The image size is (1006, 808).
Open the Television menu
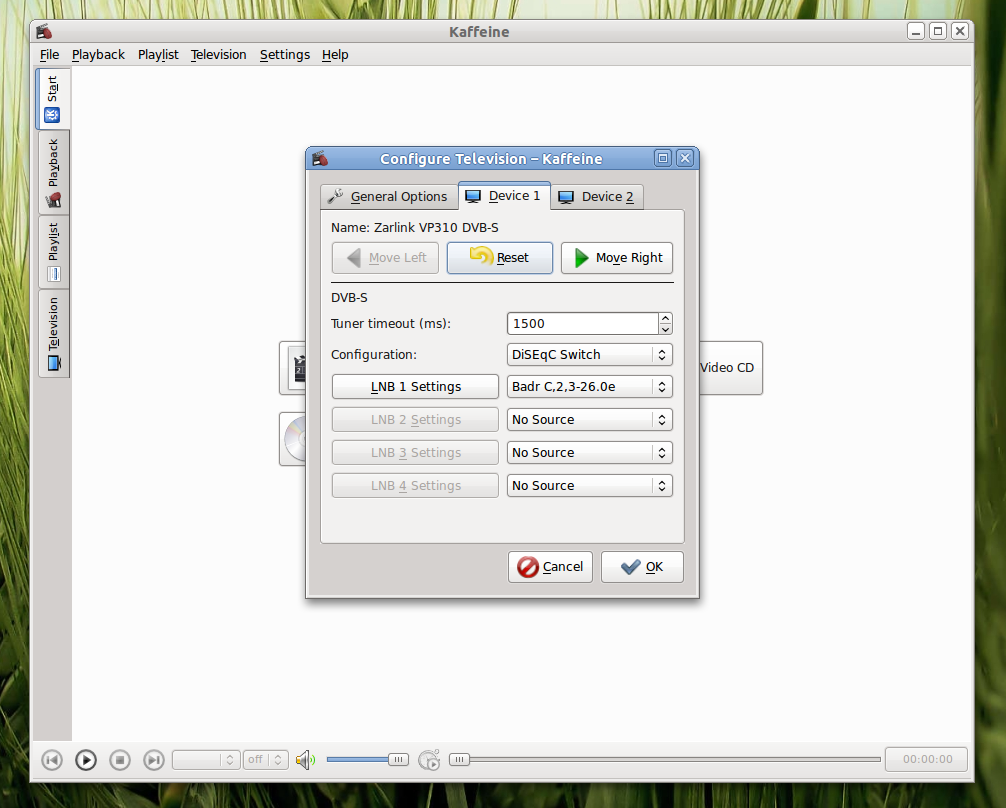[218, 55]
